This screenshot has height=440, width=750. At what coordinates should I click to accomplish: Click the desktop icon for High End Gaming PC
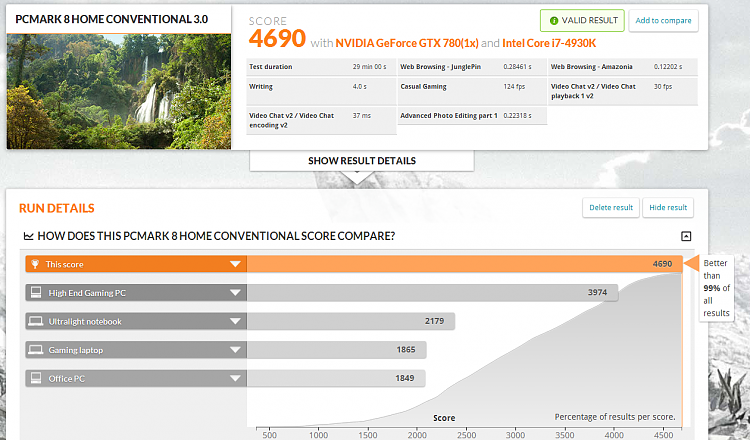[x=36, y=292]
